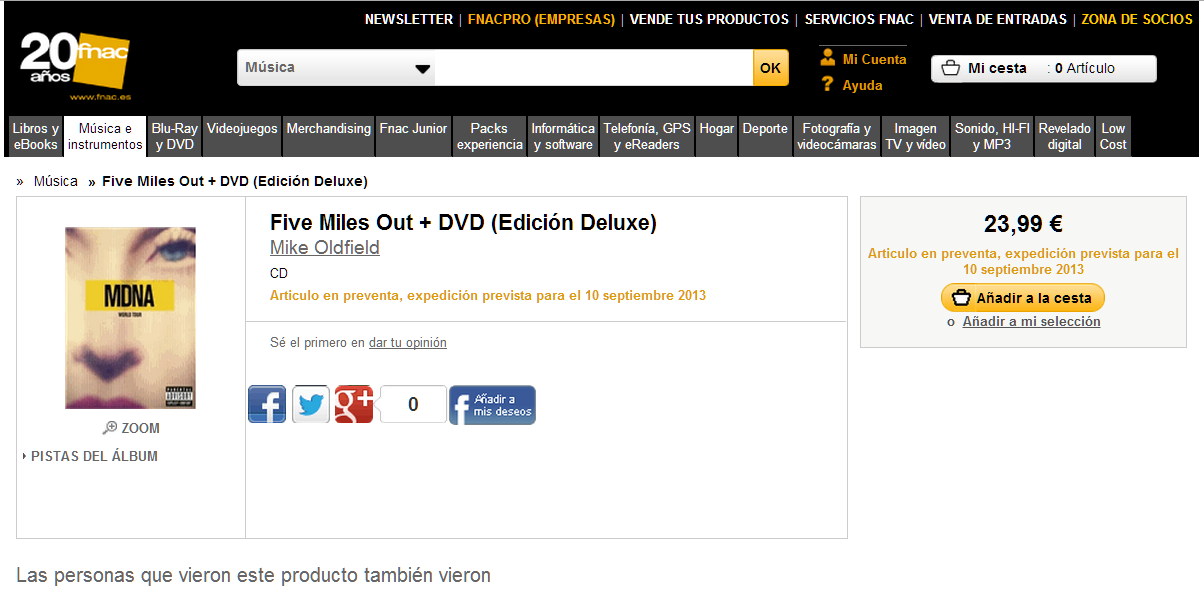Open the Mike Oldfield artist link
The height and width of the screenshot is (595, 1204).
click(325, 248)
